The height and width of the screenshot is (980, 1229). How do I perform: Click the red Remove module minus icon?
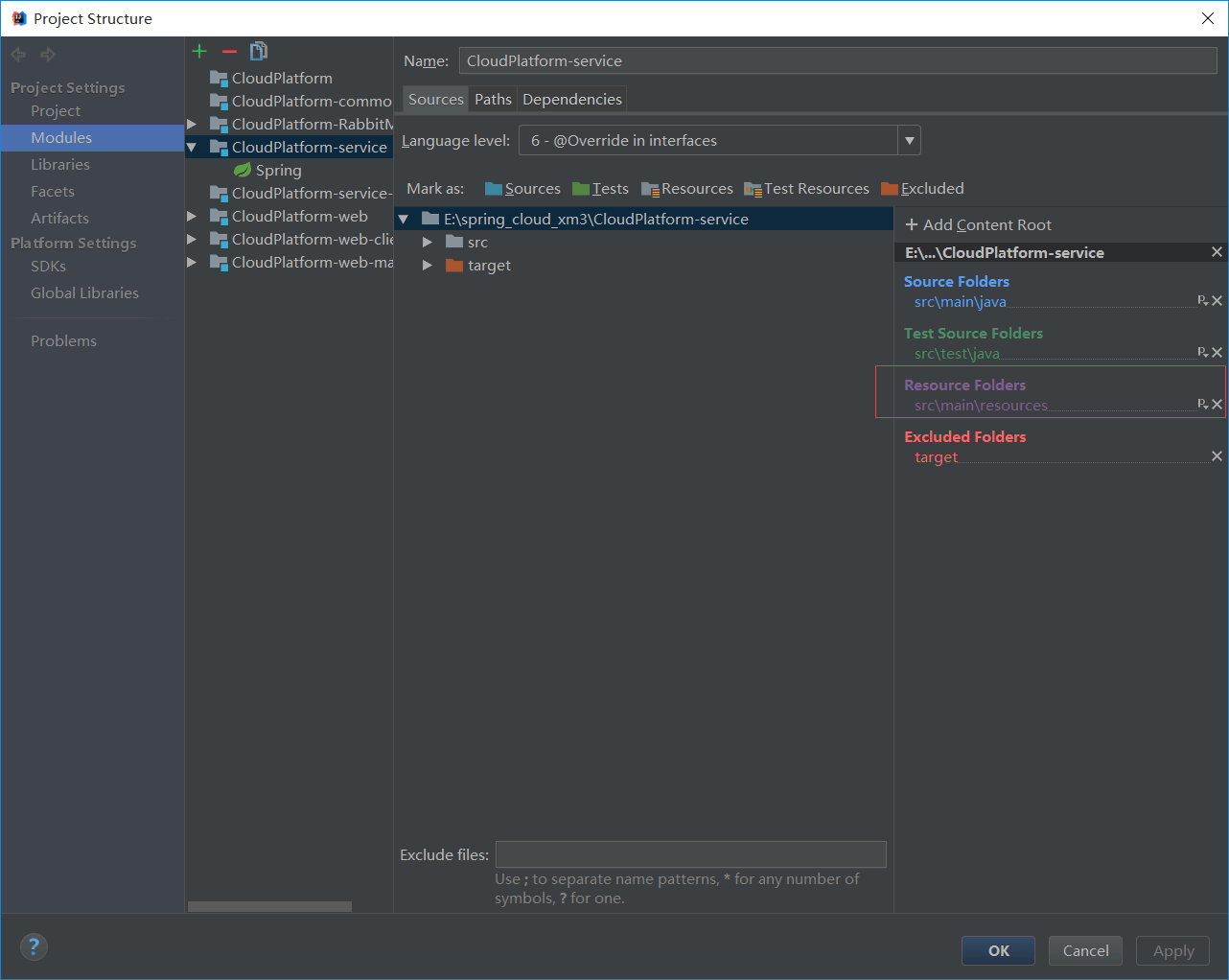tap(229, 51)
